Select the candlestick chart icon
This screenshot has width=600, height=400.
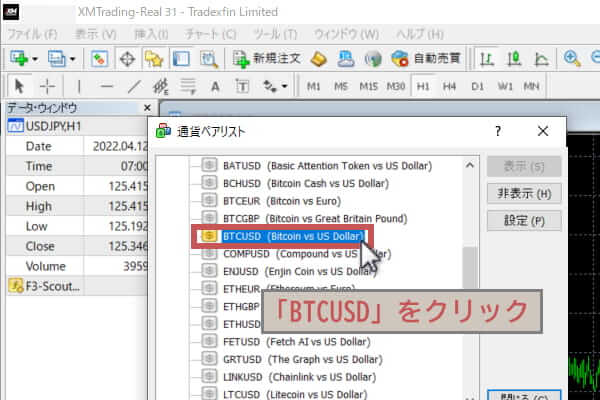click(x=514, y=59)
